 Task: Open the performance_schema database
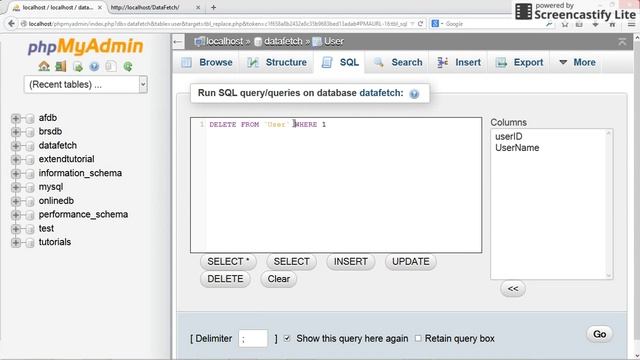[83, 215]
